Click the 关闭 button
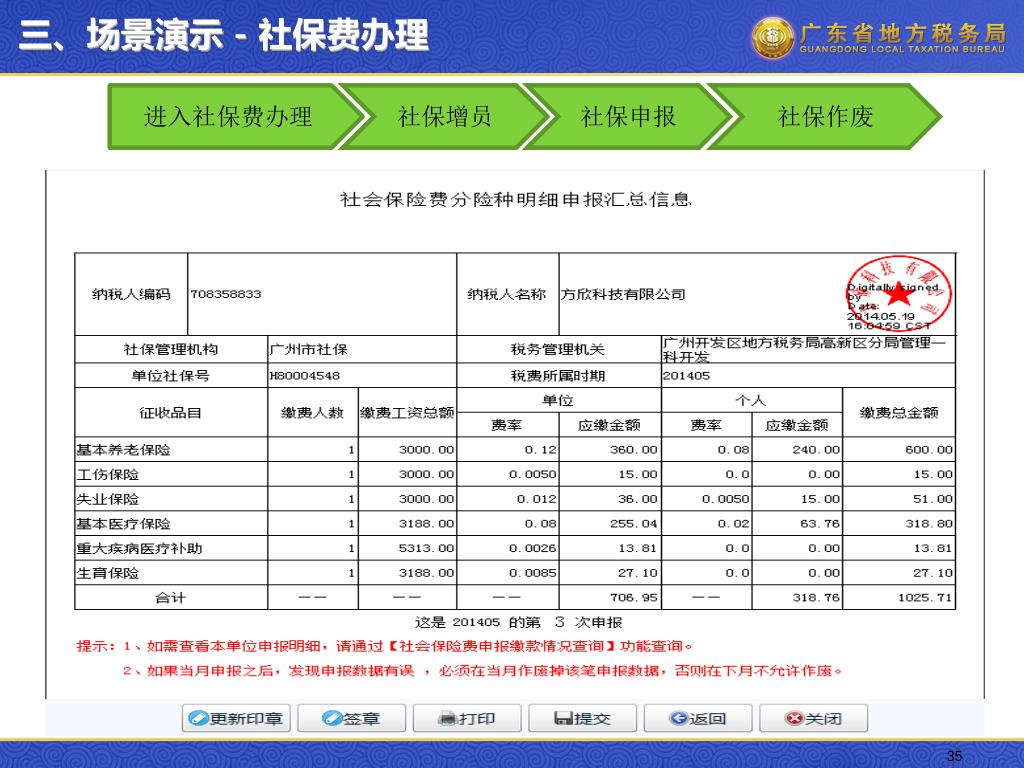The width and height of the screenshot is (1024, 768). pyautogui.click(x=814, y=718)
